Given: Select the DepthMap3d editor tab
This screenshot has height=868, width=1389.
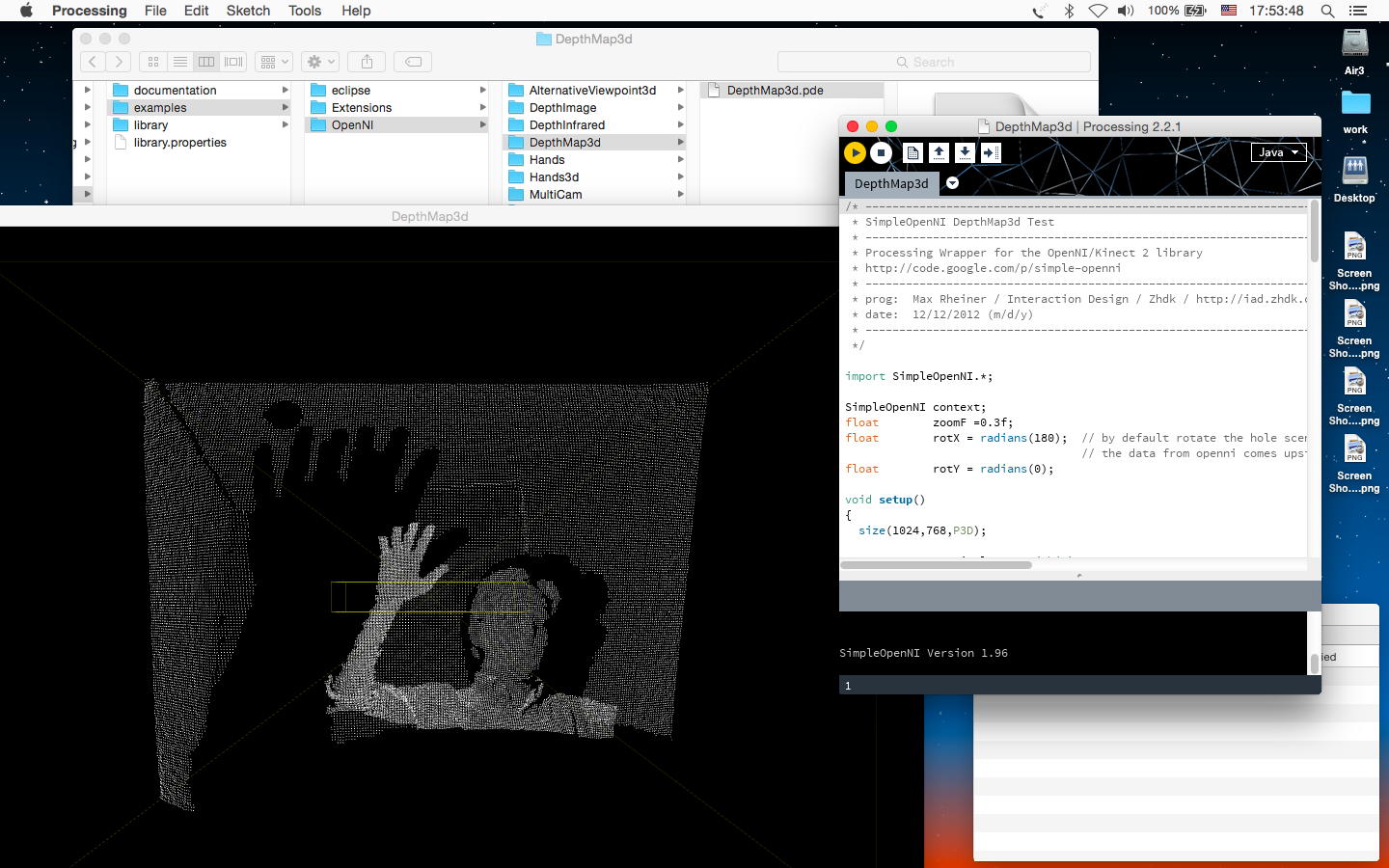Looking at the screenshot, I should coord(891,183).
